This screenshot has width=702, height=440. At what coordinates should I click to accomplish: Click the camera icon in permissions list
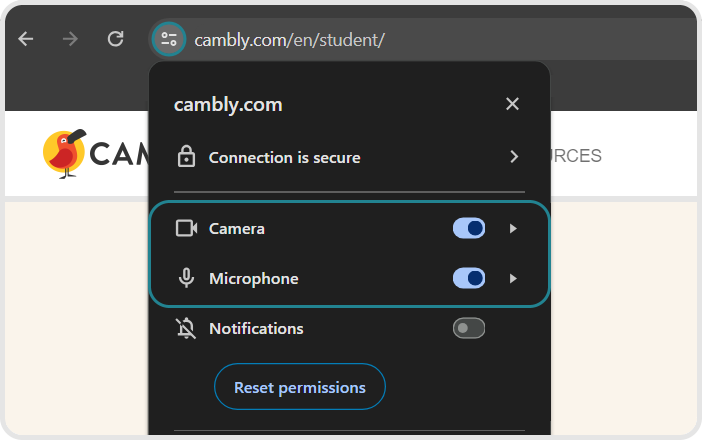point(186,228)
